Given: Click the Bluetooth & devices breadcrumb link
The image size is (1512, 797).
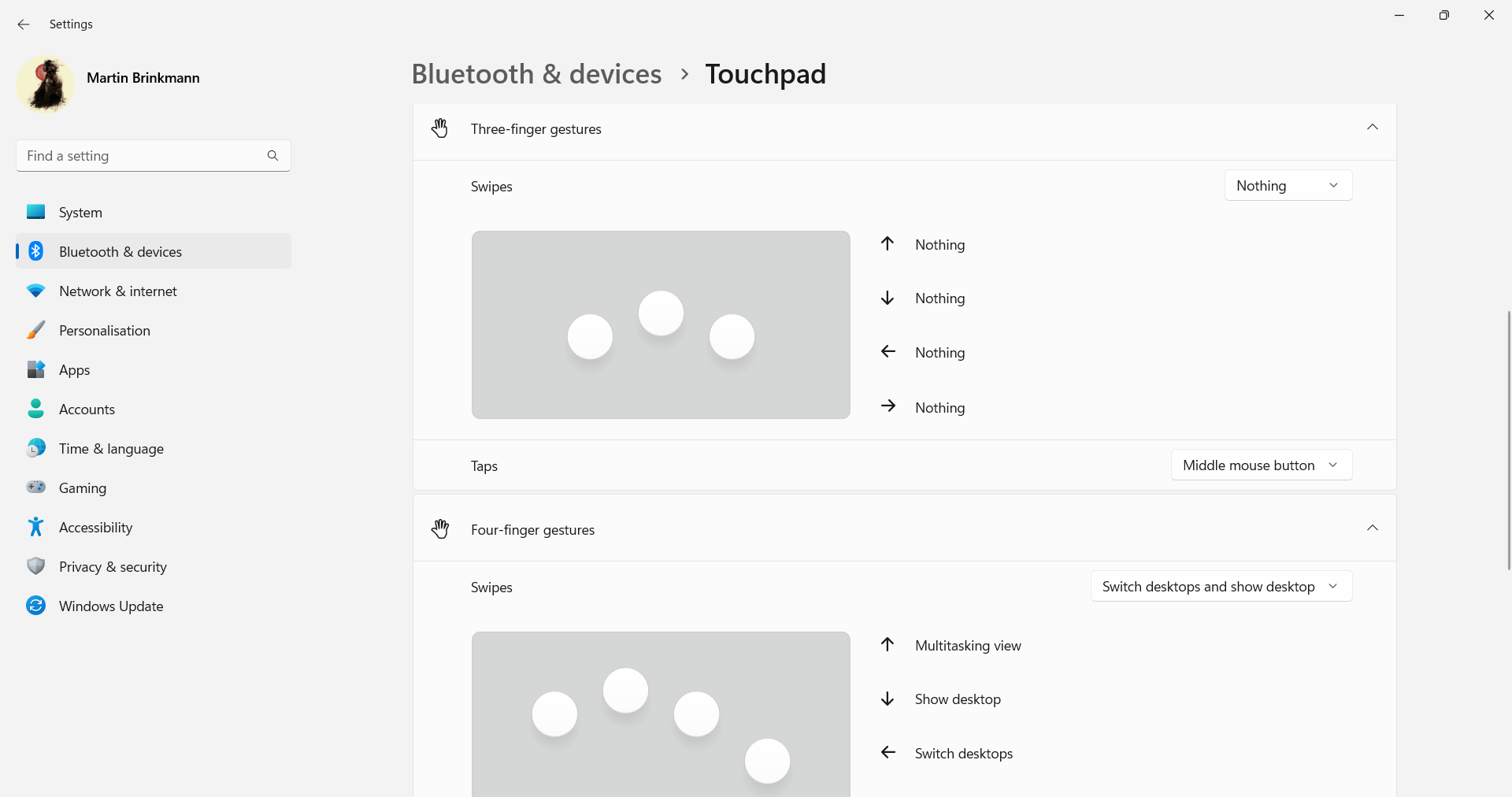Looking at the screenshot, I should coord(536,73).
